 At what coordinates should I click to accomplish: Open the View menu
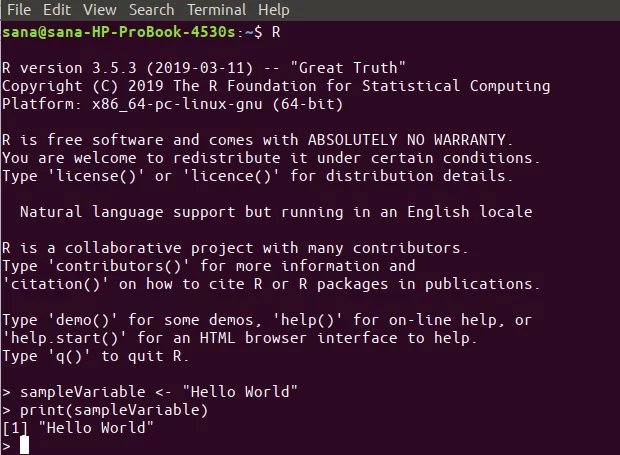100,9
